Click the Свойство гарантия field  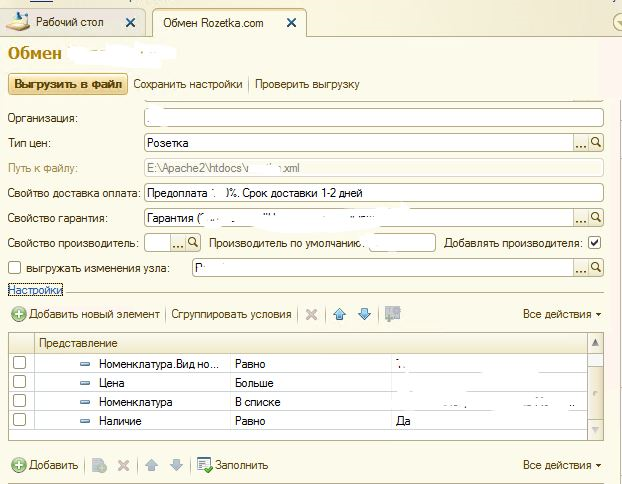coord(359,218)
